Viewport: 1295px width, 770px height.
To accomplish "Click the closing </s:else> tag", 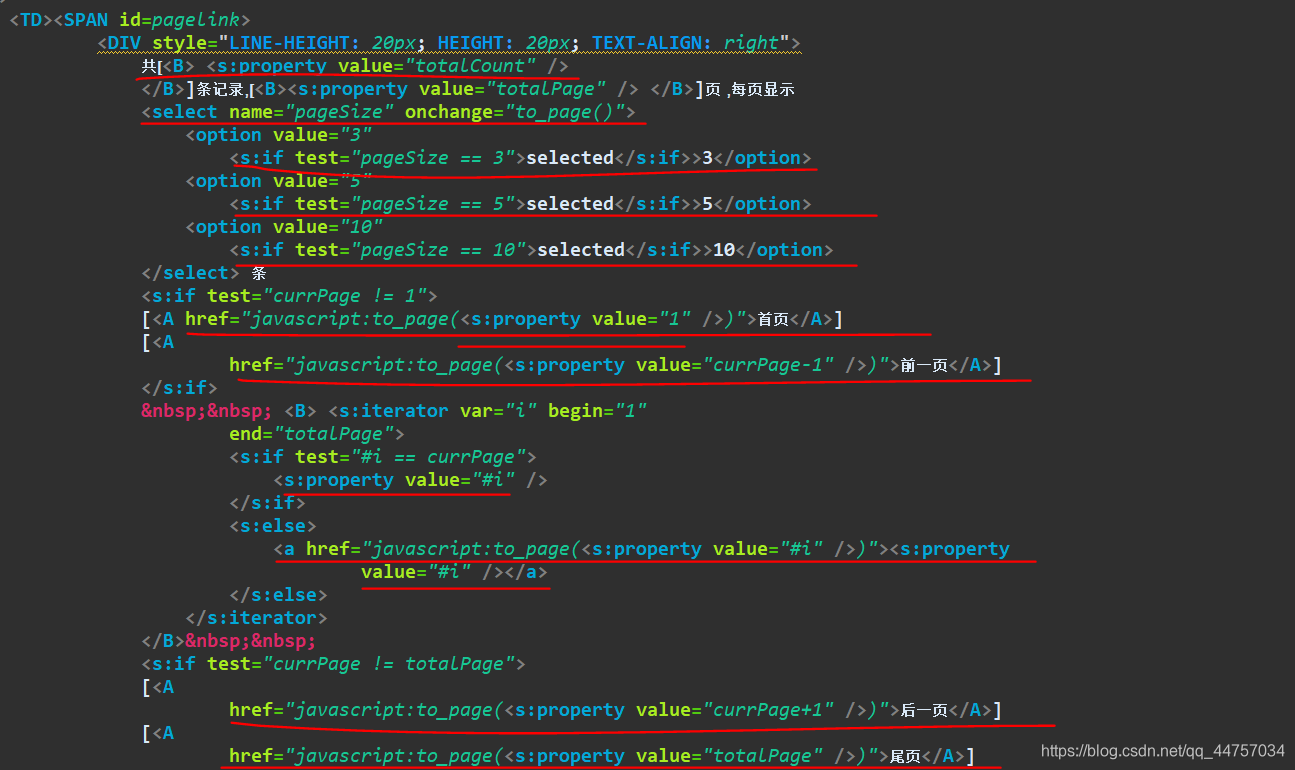I will pos(279,595).
